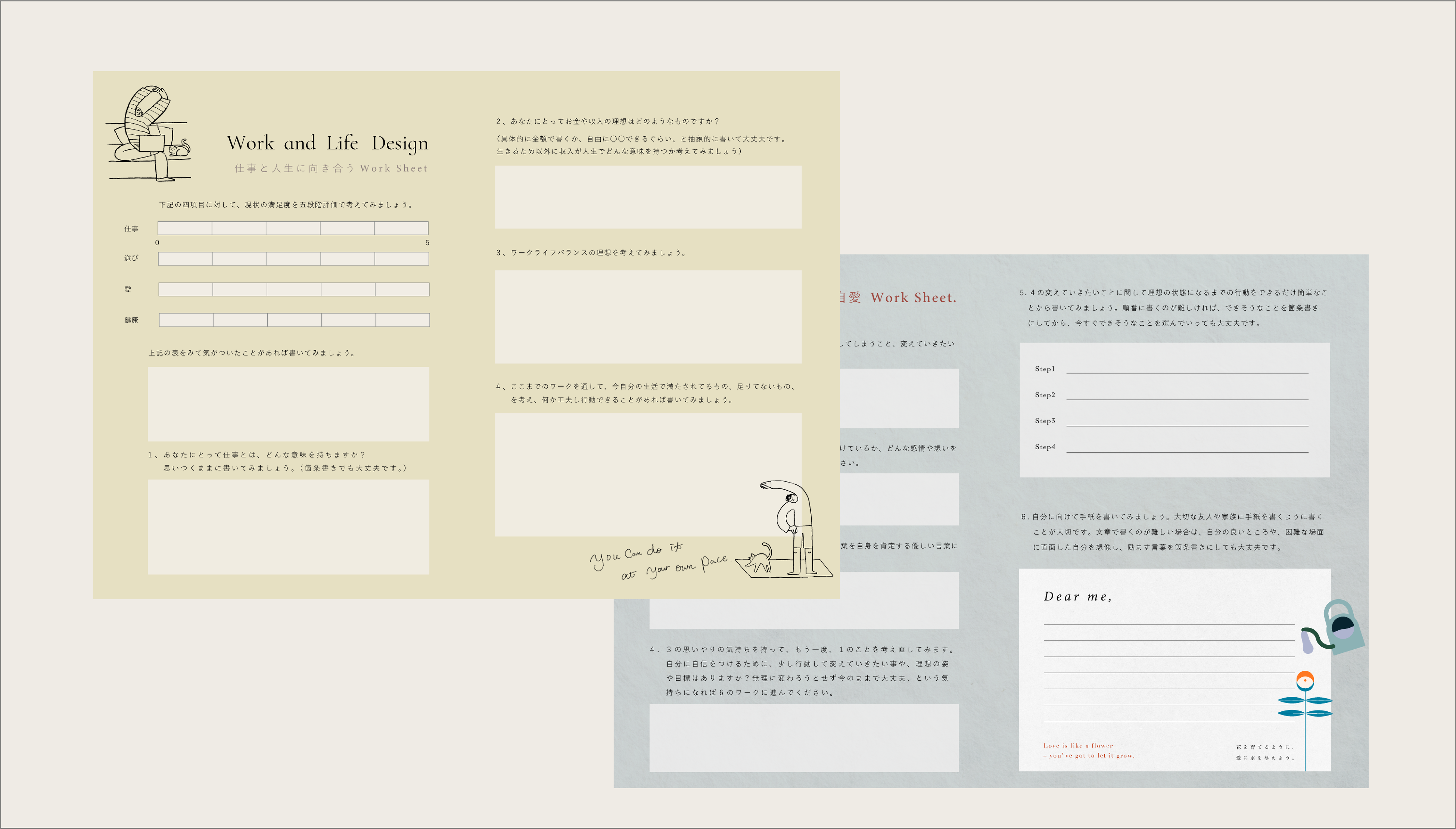Click the red 'Work Sheet.' heading
Screen dimensions: 1456x829
[913, 298]
